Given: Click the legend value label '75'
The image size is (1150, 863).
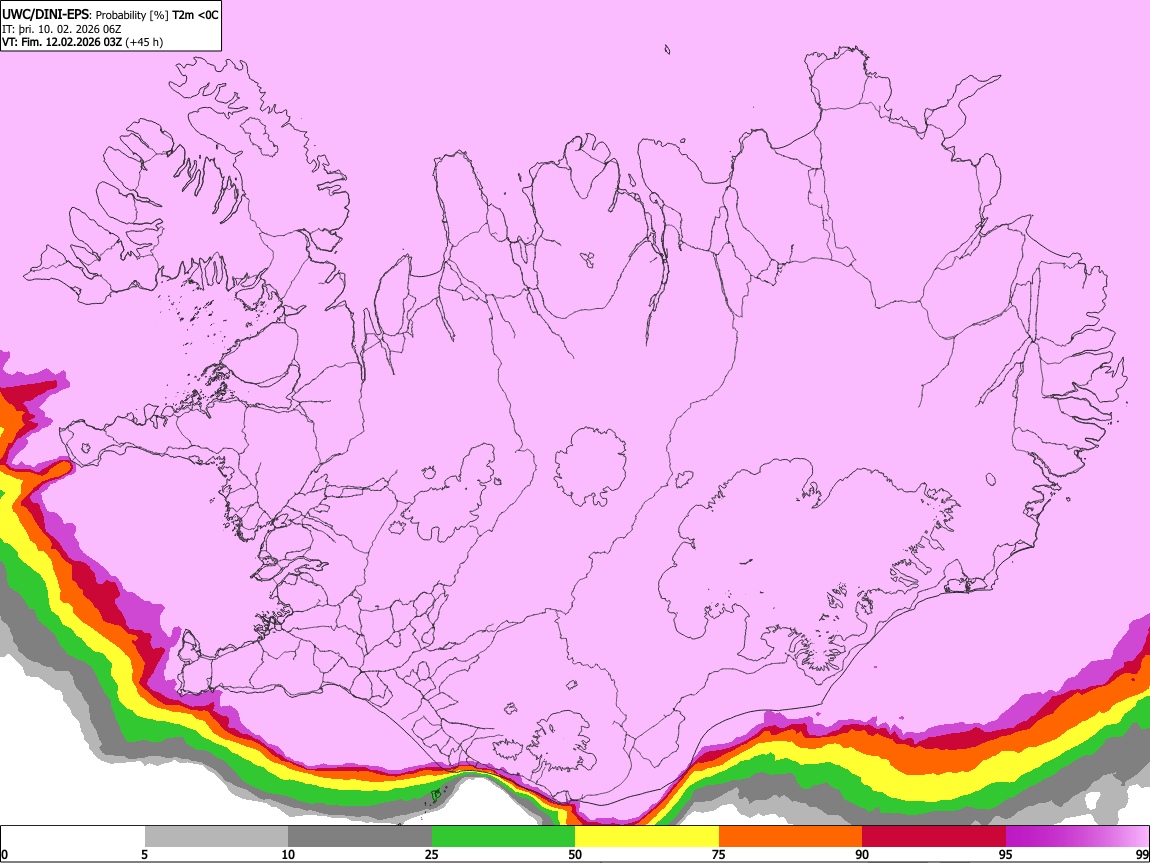Looking at the screenshot, I should [719, 855].
